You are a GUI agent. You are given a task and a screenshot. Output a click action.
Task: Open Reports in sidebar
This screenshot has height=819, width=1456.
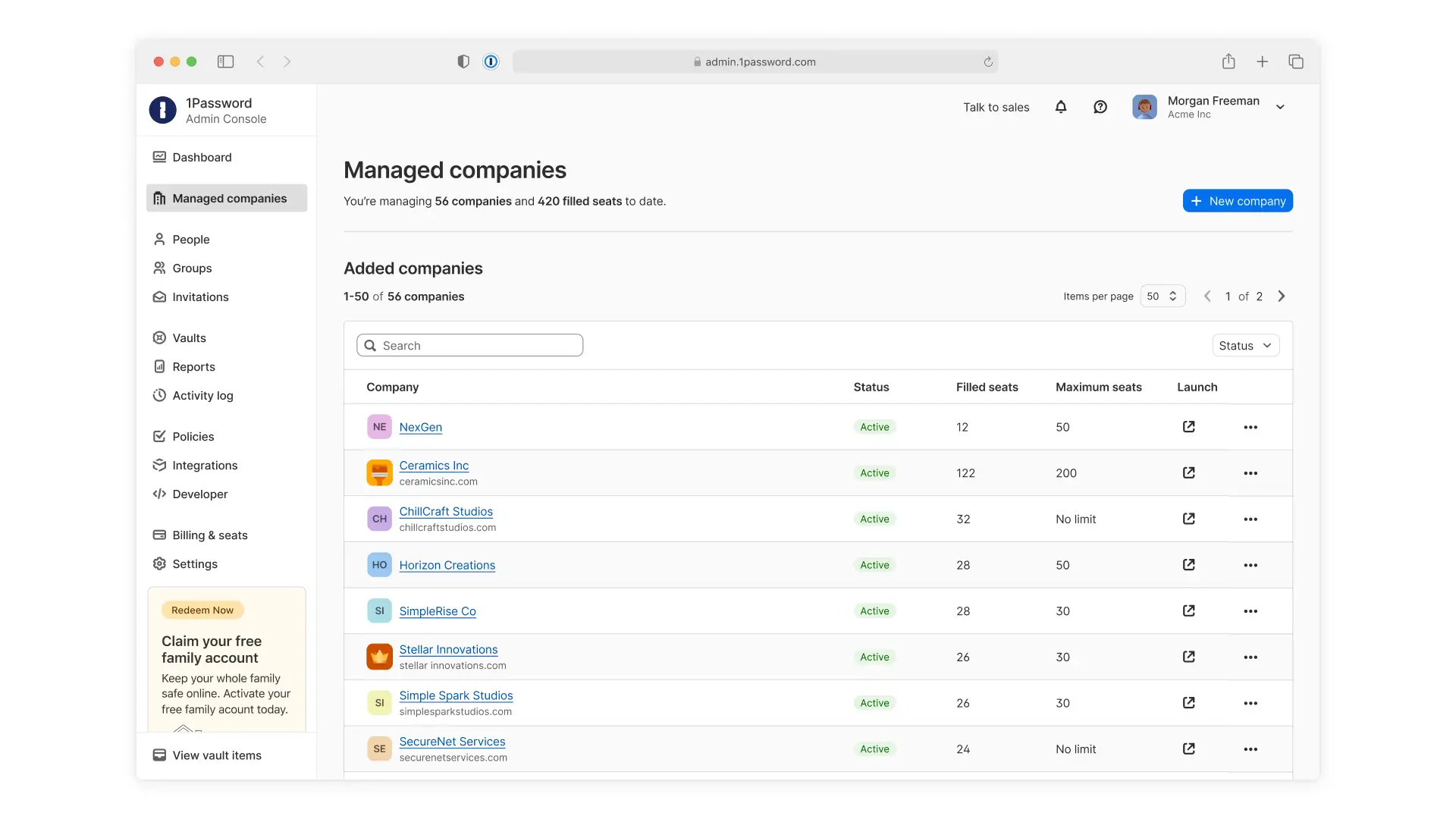point(227,366)
